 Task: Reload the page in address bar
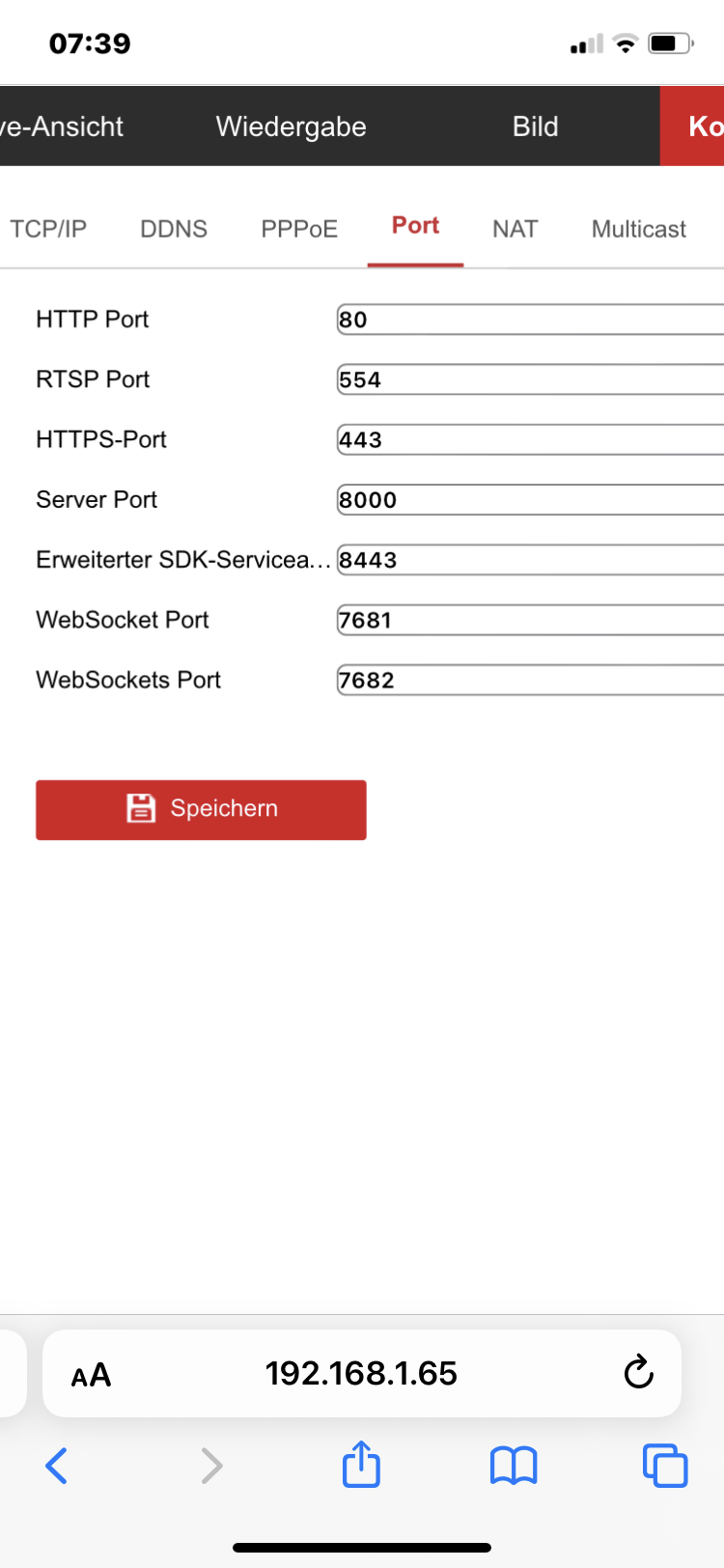point(638,1372)
